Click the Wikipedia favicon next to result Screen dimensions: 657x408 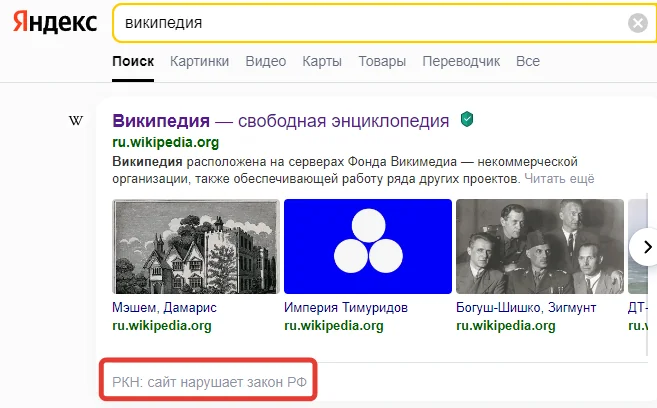click(x=75, y=122)
